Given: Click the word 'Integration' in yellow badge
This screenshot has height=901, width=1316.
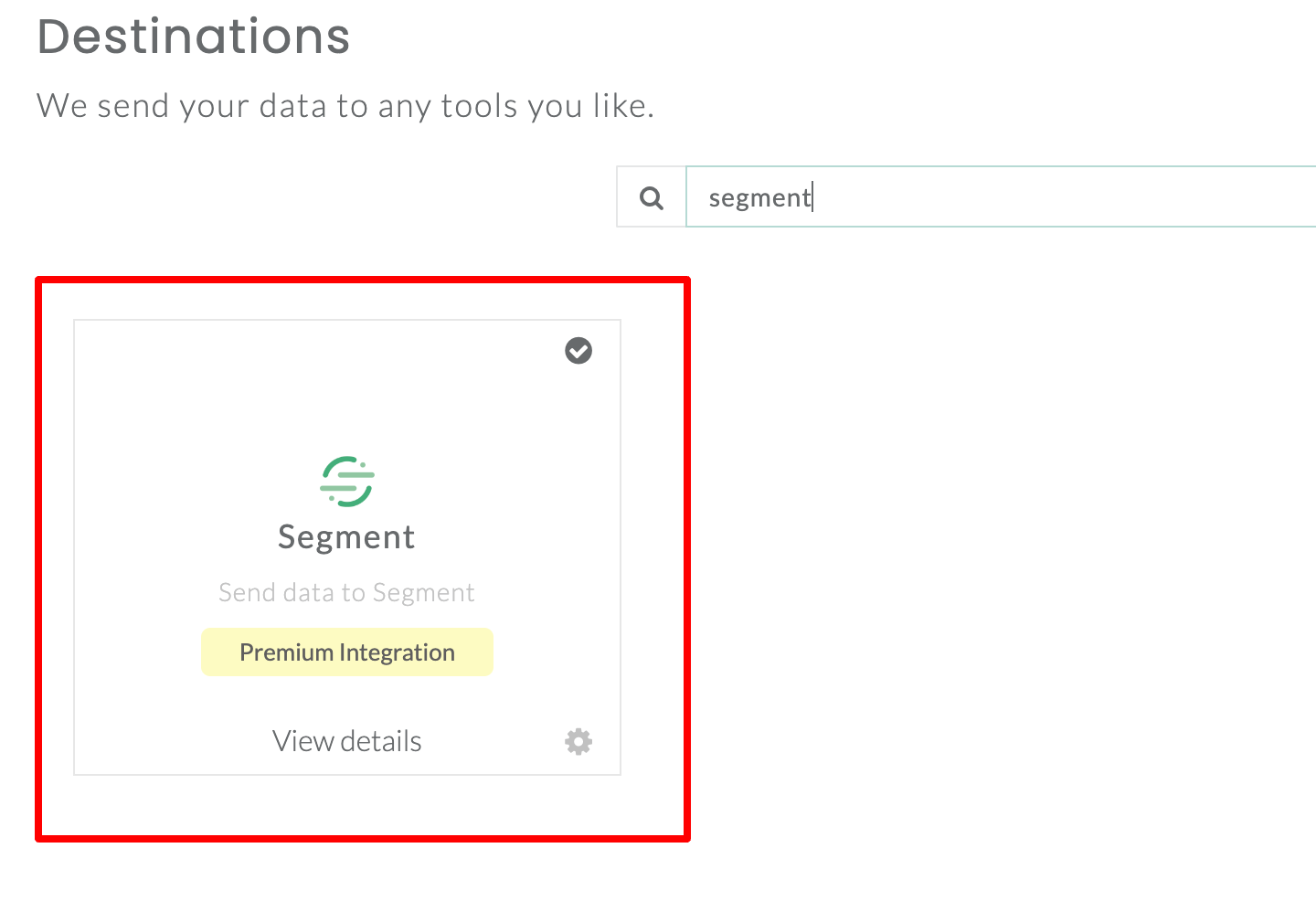Looking at the screenshot, I should [398, 652].
